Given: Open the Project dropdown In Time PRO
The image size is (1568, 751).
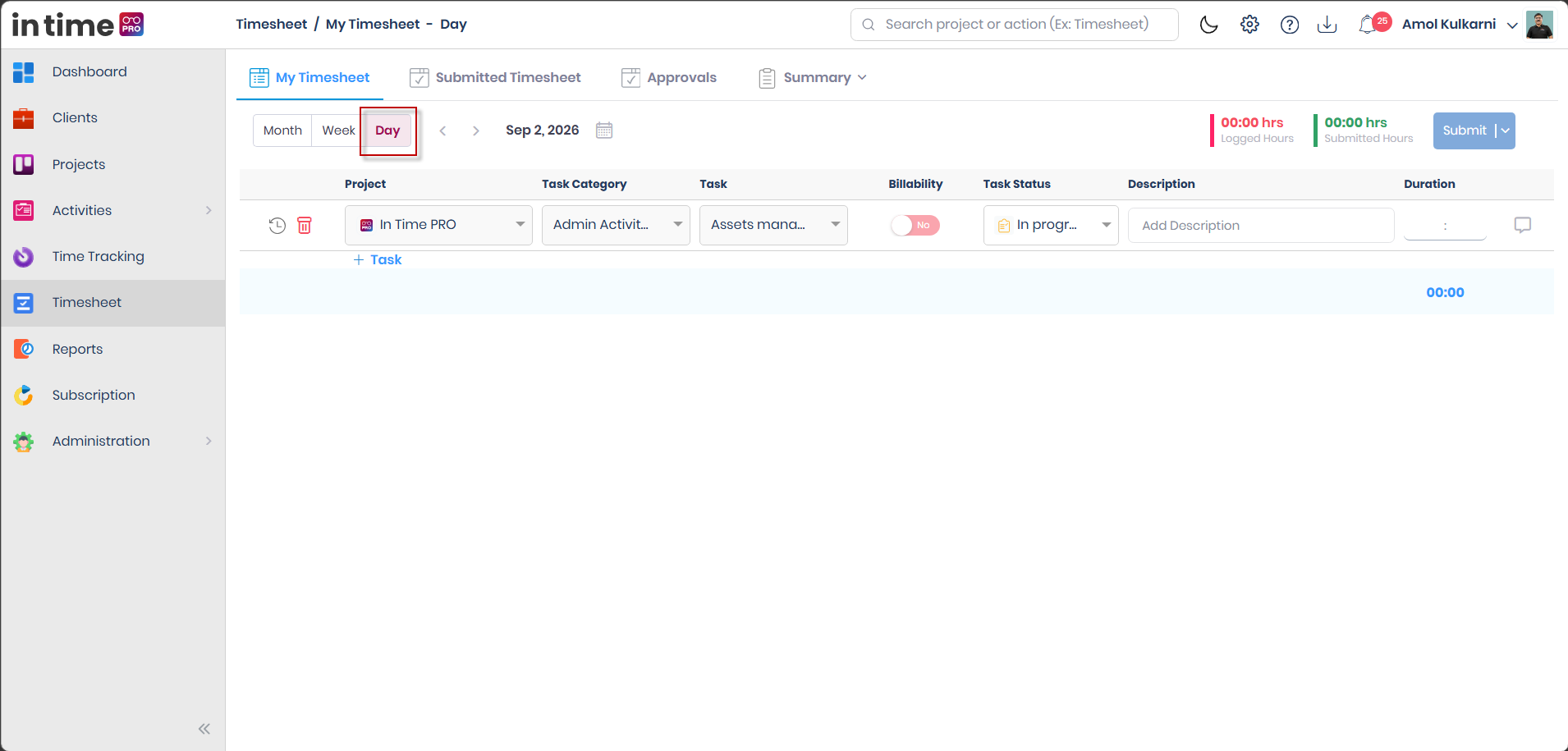Looking at the screenshot, I should 438,225.
